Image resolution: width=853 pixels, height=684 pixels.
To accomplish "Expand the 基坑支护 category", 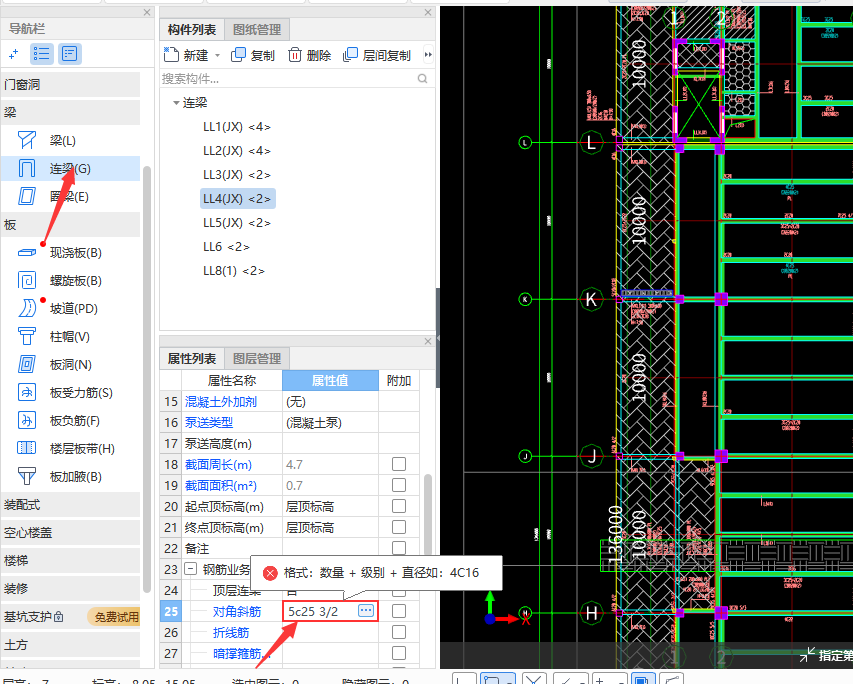I will click(x=71, y=617).
